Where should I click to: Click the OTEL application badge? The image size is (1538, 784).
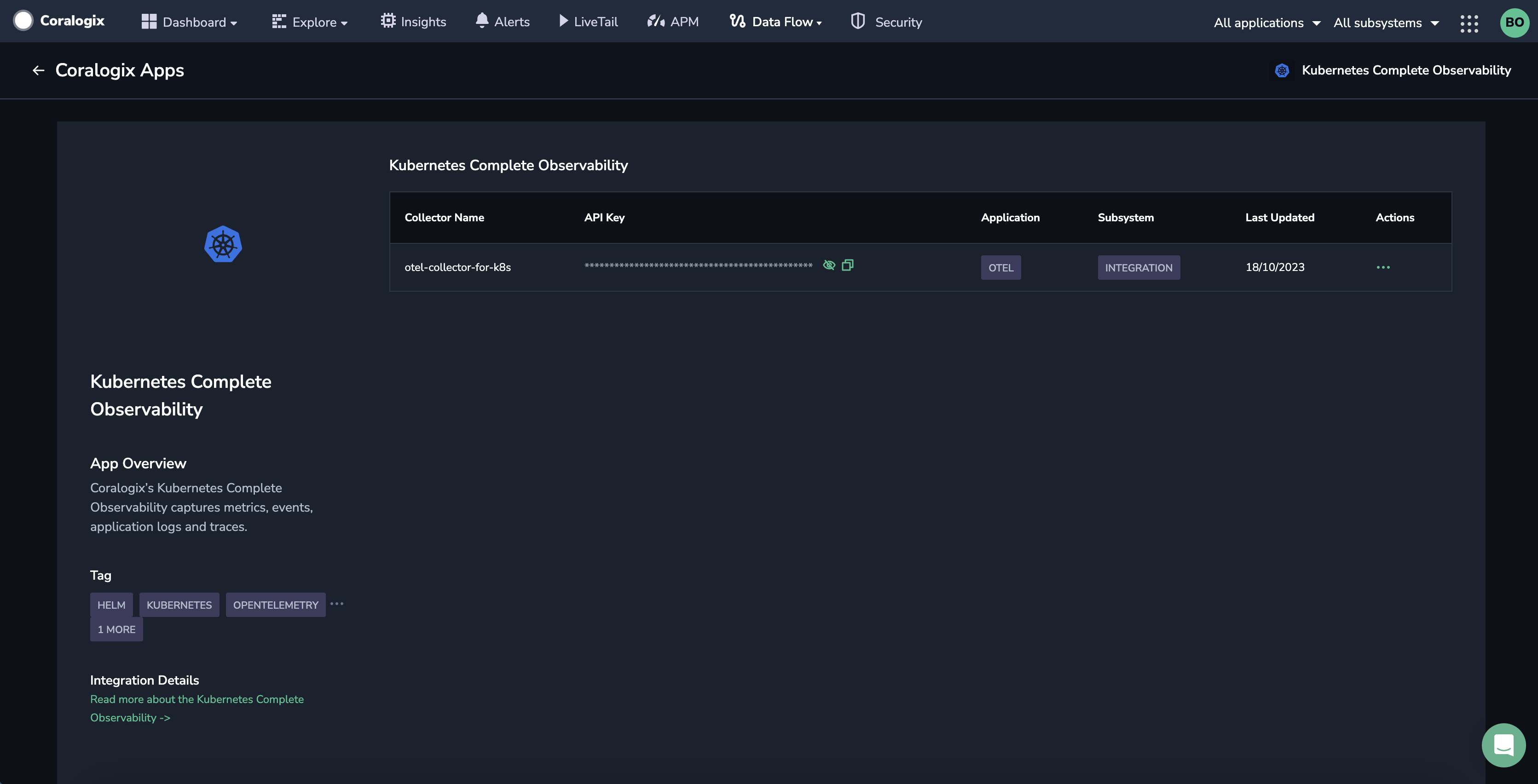(1000, 267)
